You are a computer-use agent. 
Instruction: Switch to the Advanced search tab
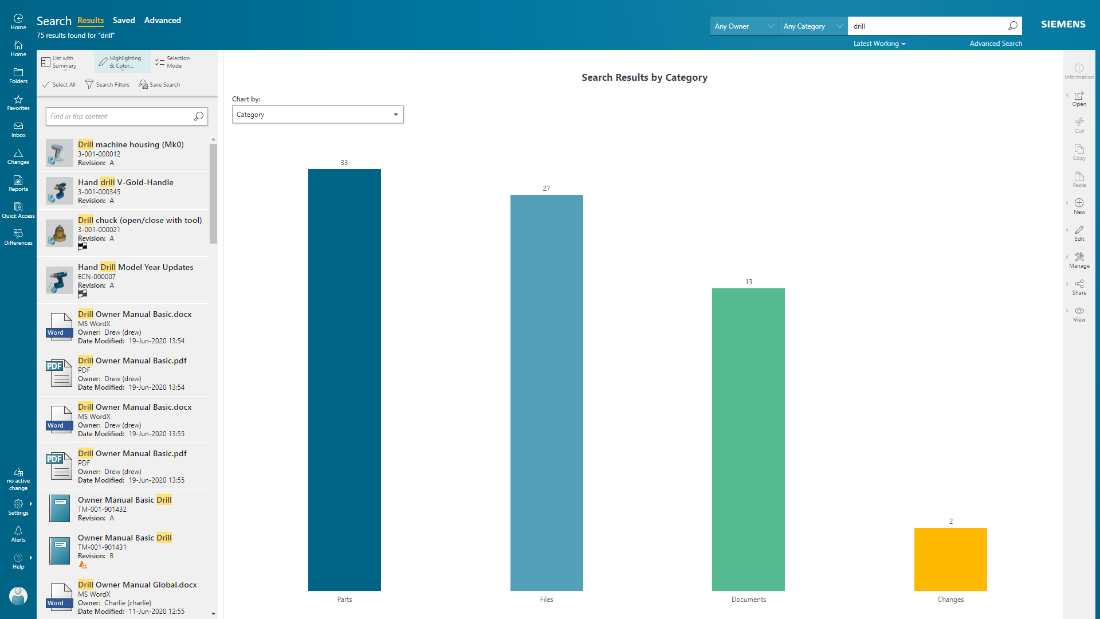(x=162, y=20)
